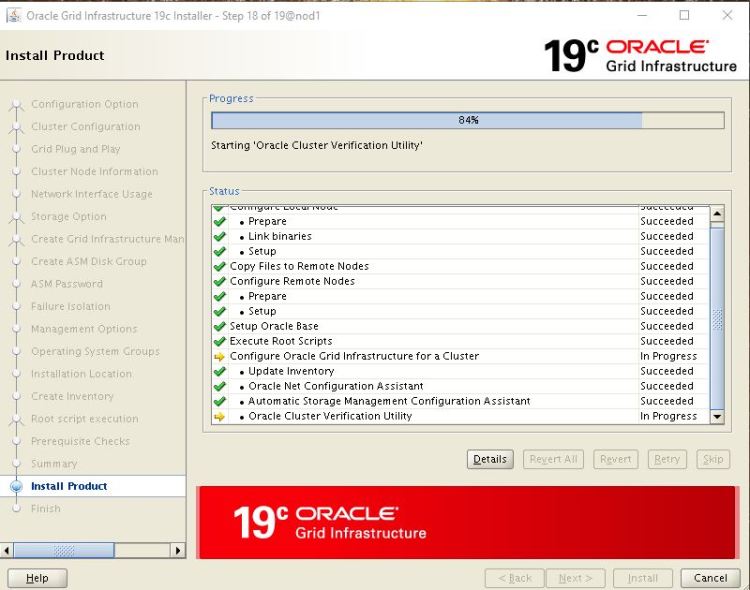Open the Details button
The height and width of the screenshot is (590, 750).
(489, 459)
